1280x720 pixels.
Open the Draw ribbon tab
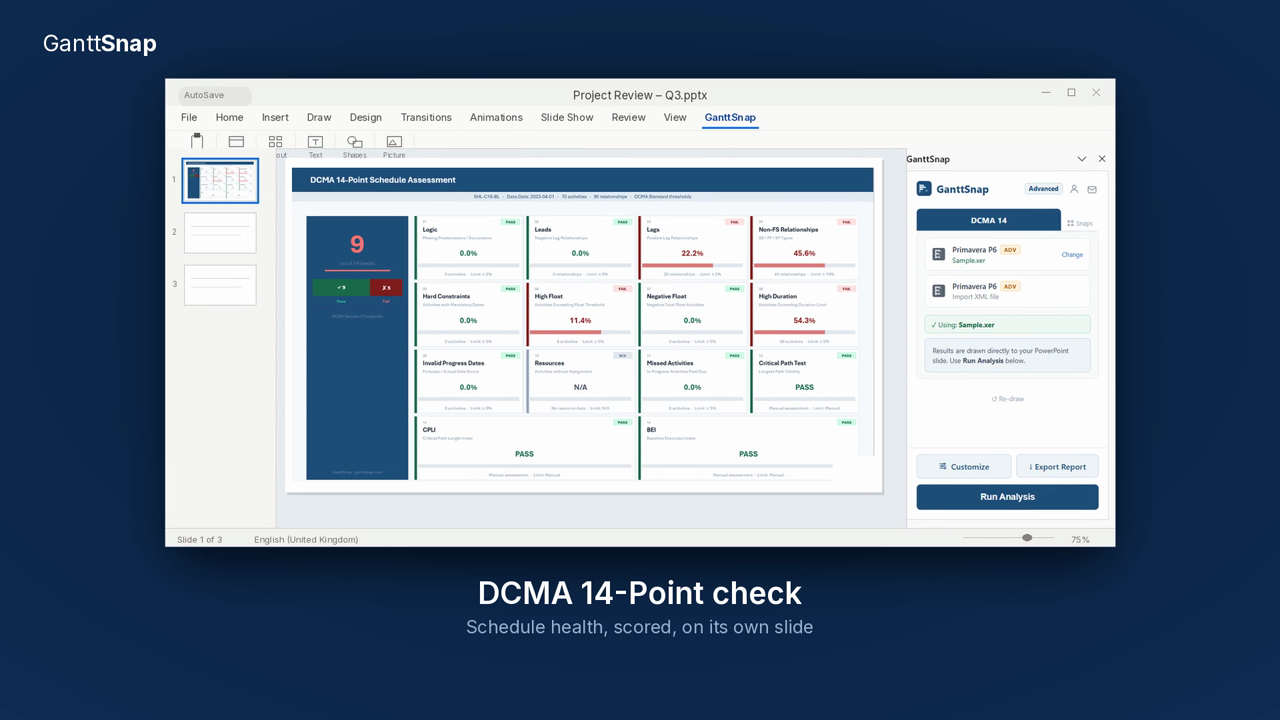coord(319,117)
